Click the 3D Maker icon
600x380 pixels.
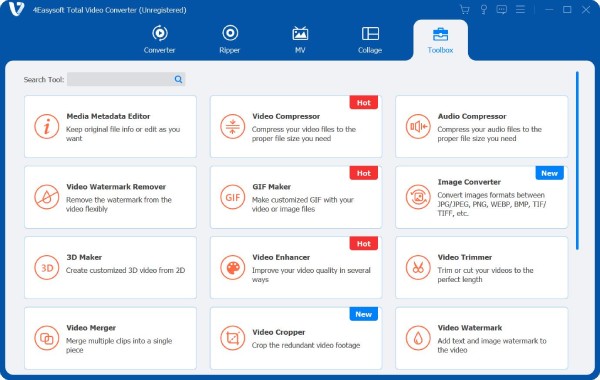47,267
